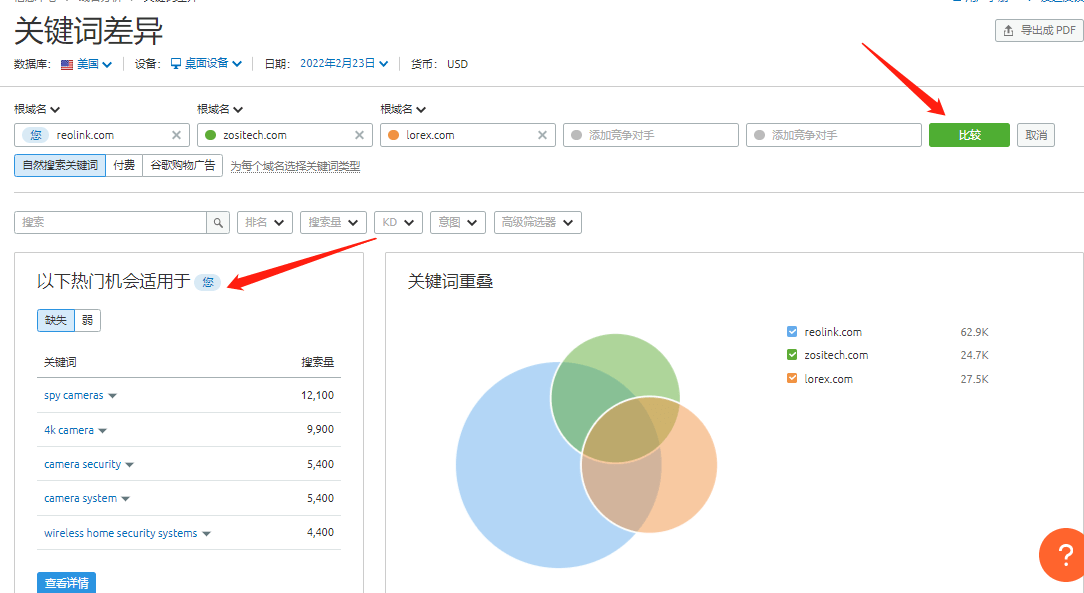
Task: Remove zositech.com using its X icon
Action: coord(359,135)
